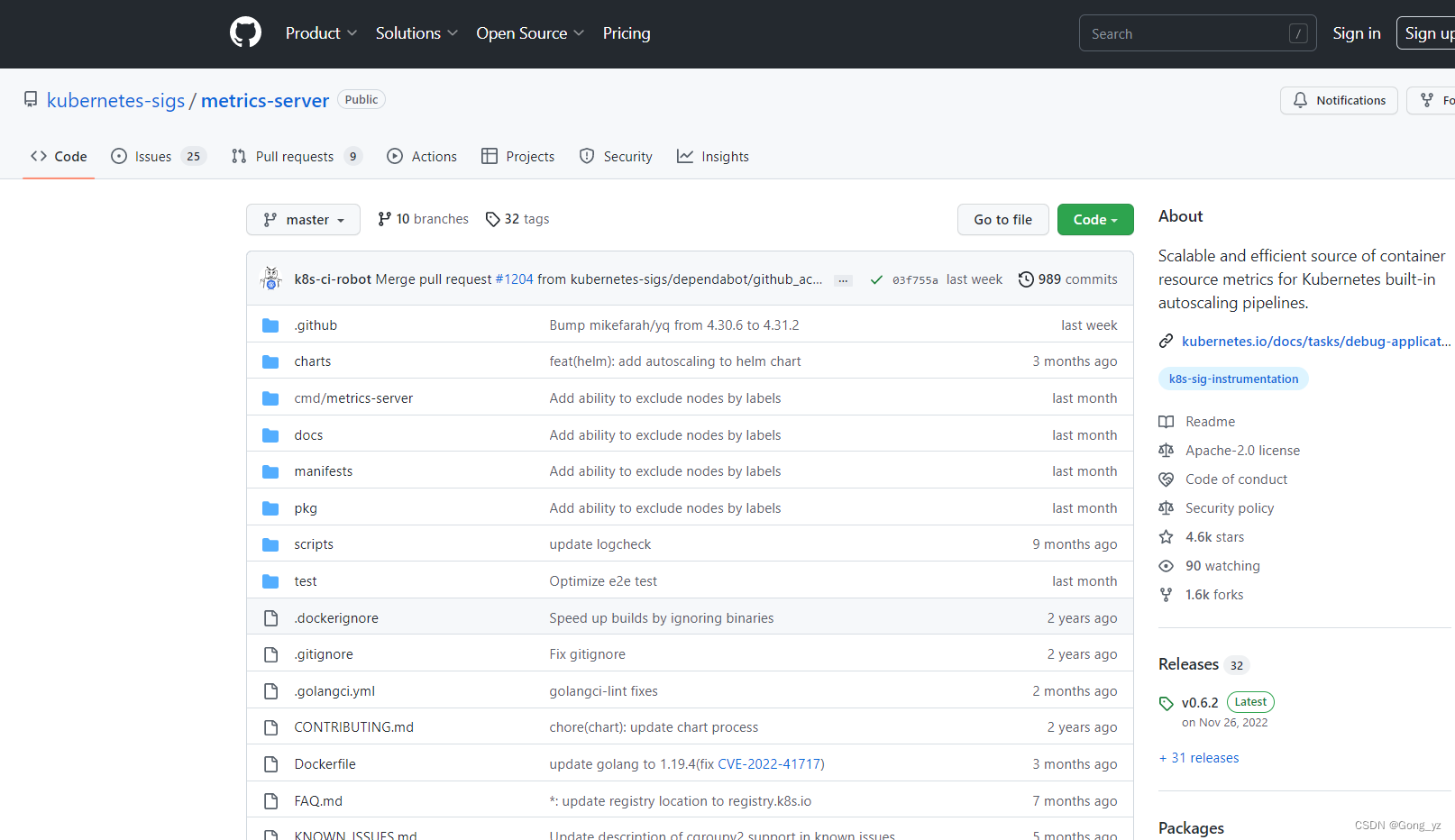Open the master branch dropdown
1455x840 pixels.
(303, 219)
